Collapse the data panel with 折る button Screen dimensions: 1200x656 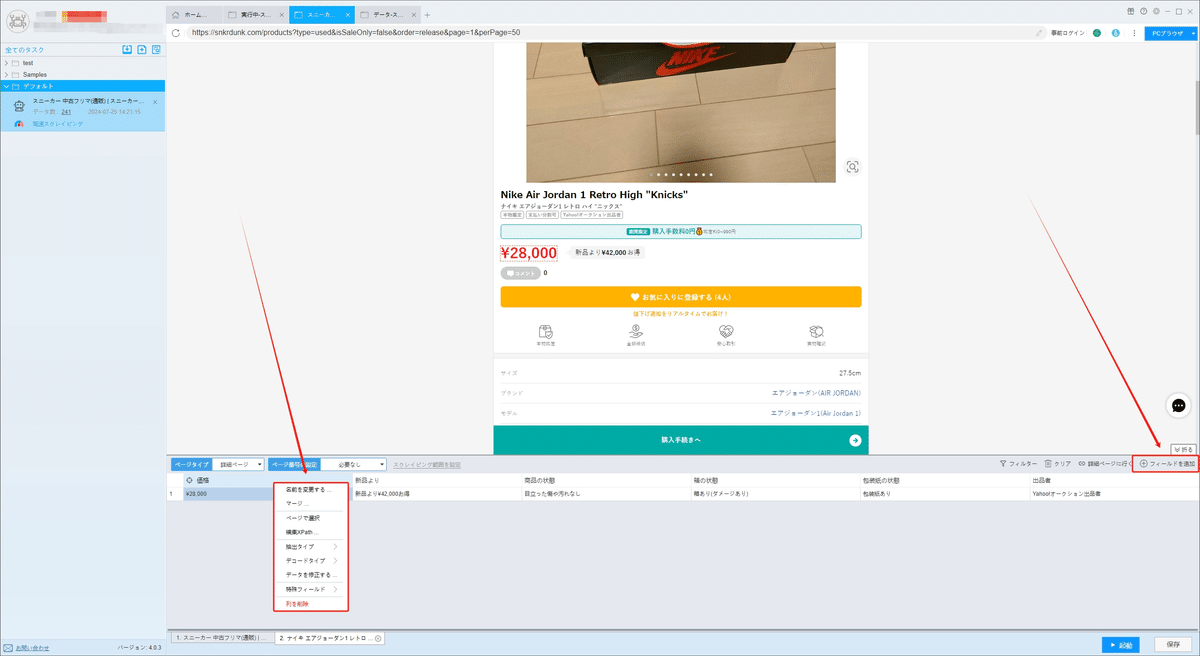tap(1184, 450)
